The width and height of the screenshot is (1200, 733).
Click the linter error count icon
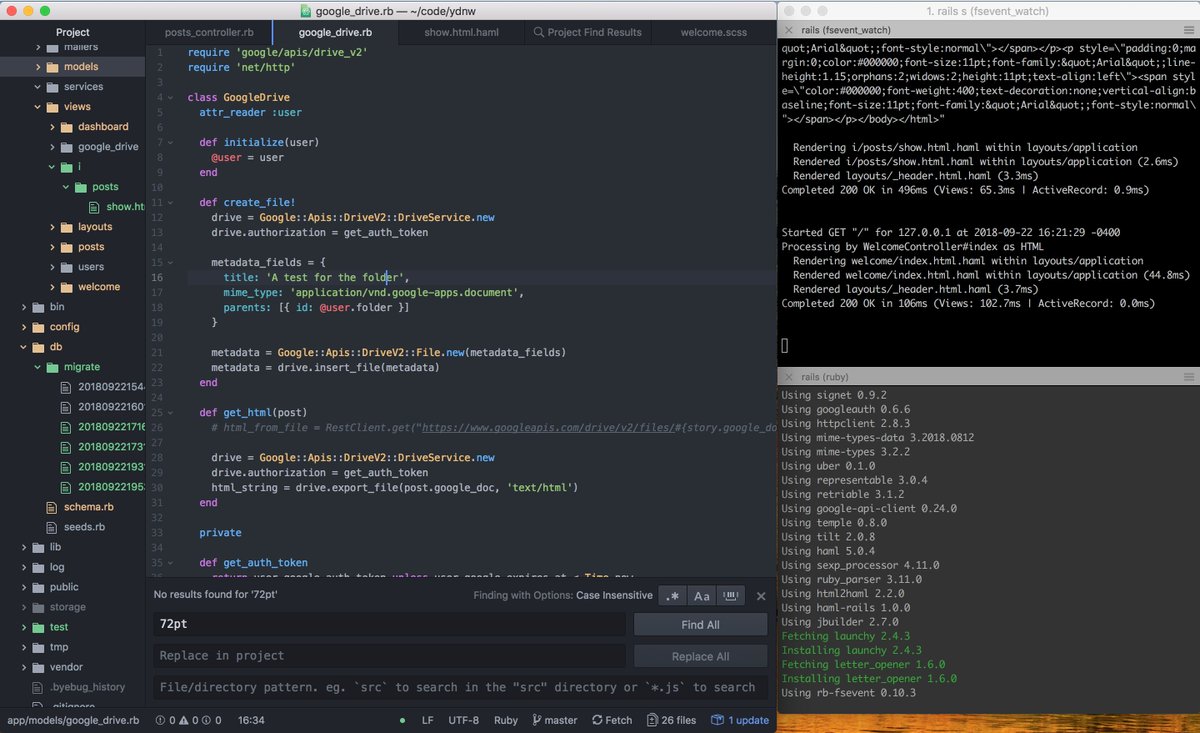pyautogui.click(x=161, y=720)
